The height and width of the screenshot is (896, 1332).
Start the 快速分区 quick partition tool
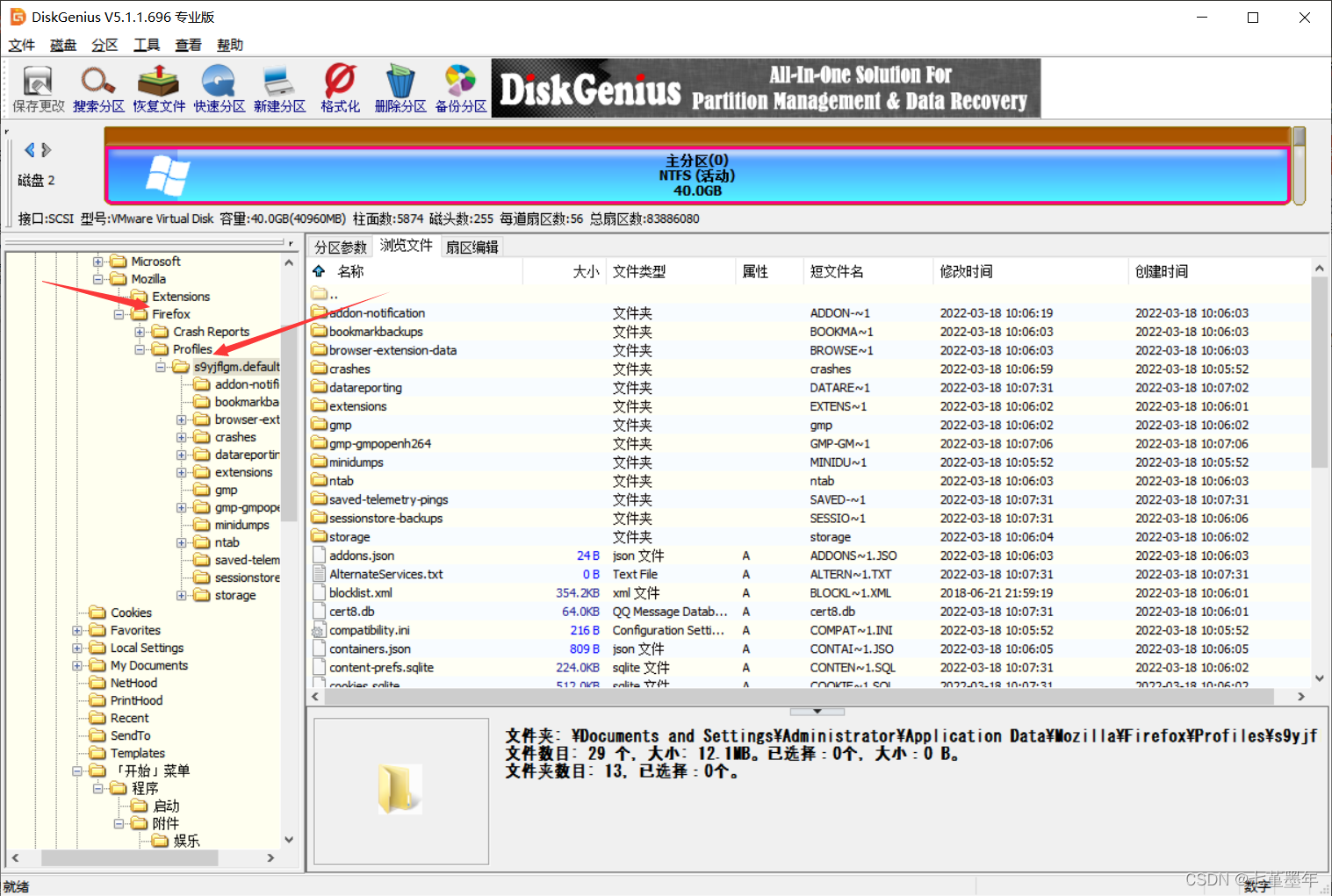pos(219,89)
